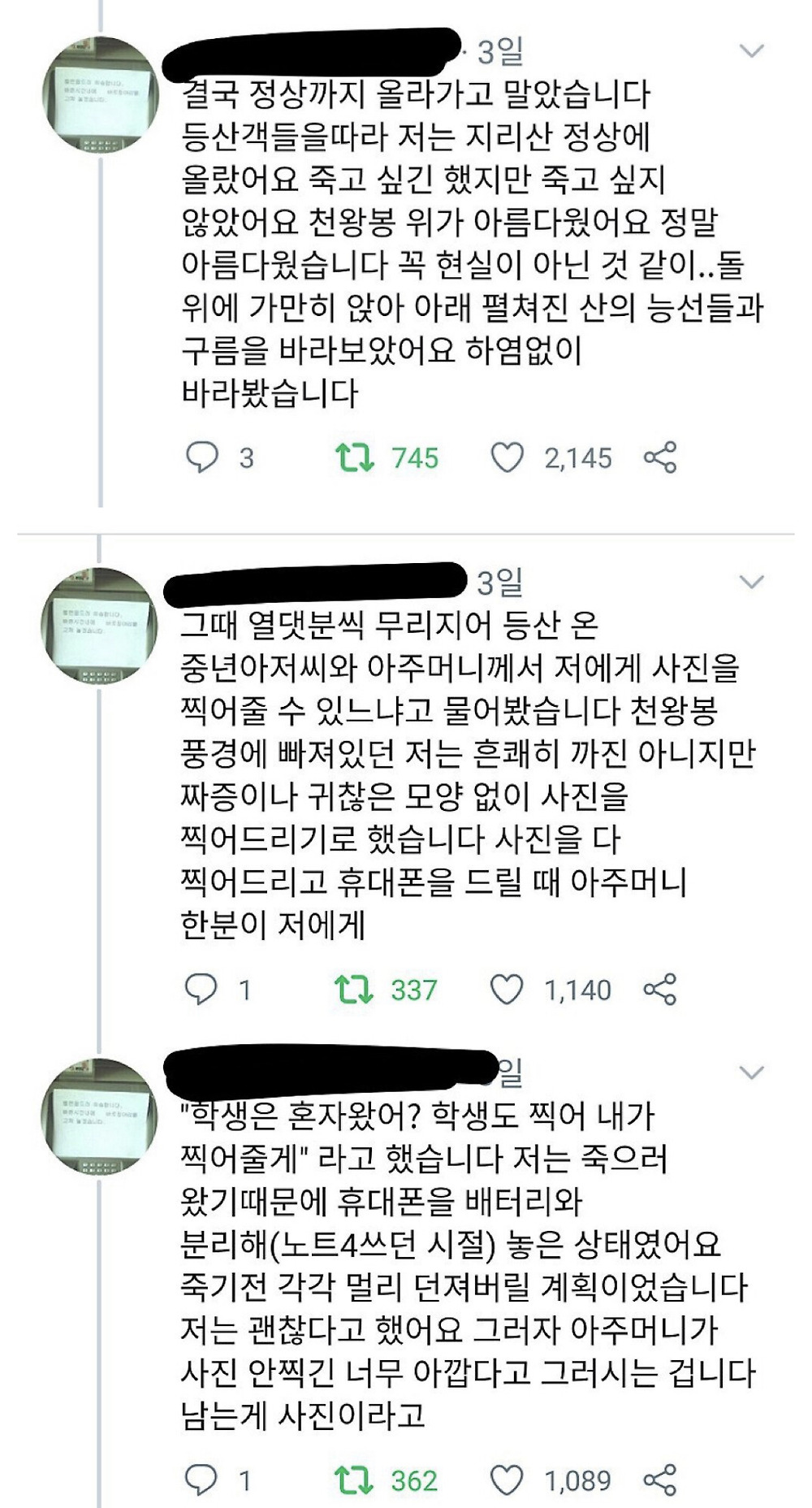Open the second tweet's profile picture

click(100, 626)
